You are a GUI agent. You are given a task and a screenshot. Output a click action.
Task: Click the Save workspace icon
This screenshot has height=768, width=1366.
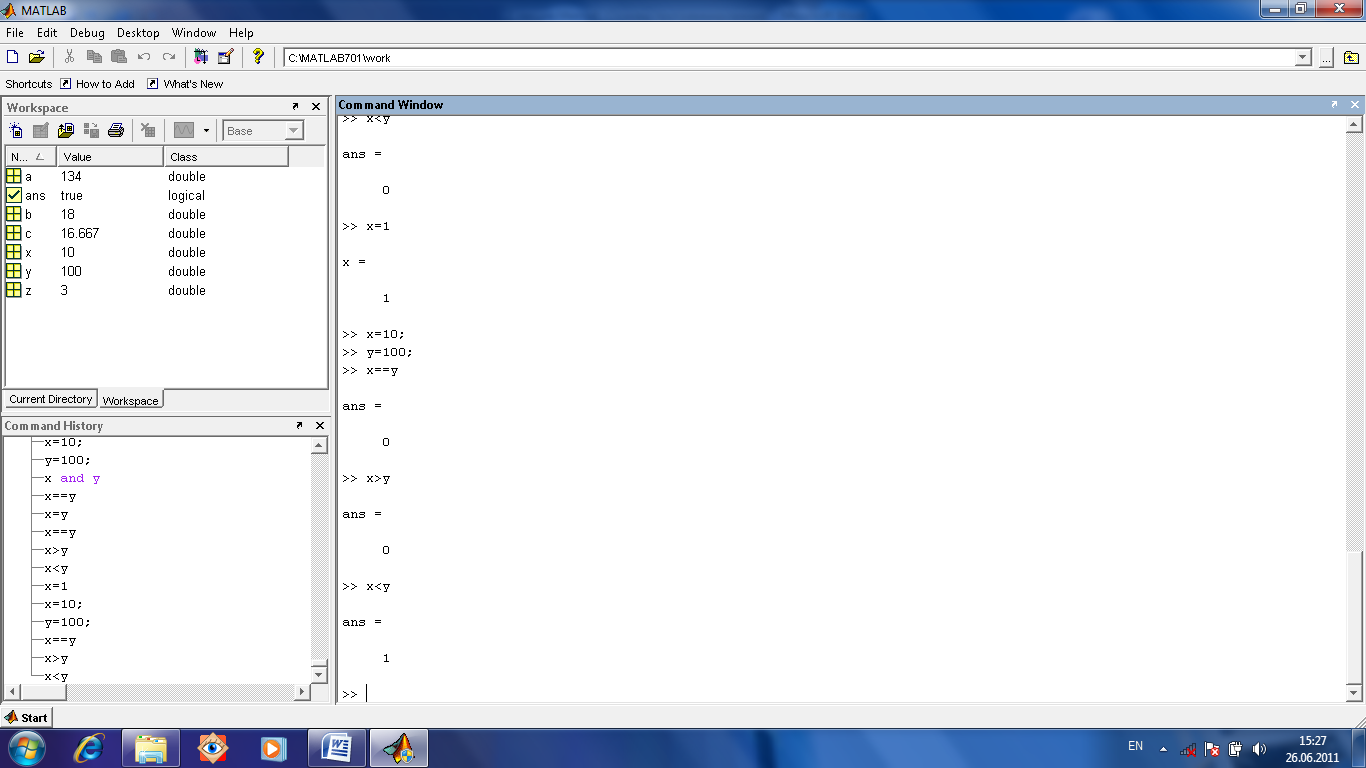[91, 130]
